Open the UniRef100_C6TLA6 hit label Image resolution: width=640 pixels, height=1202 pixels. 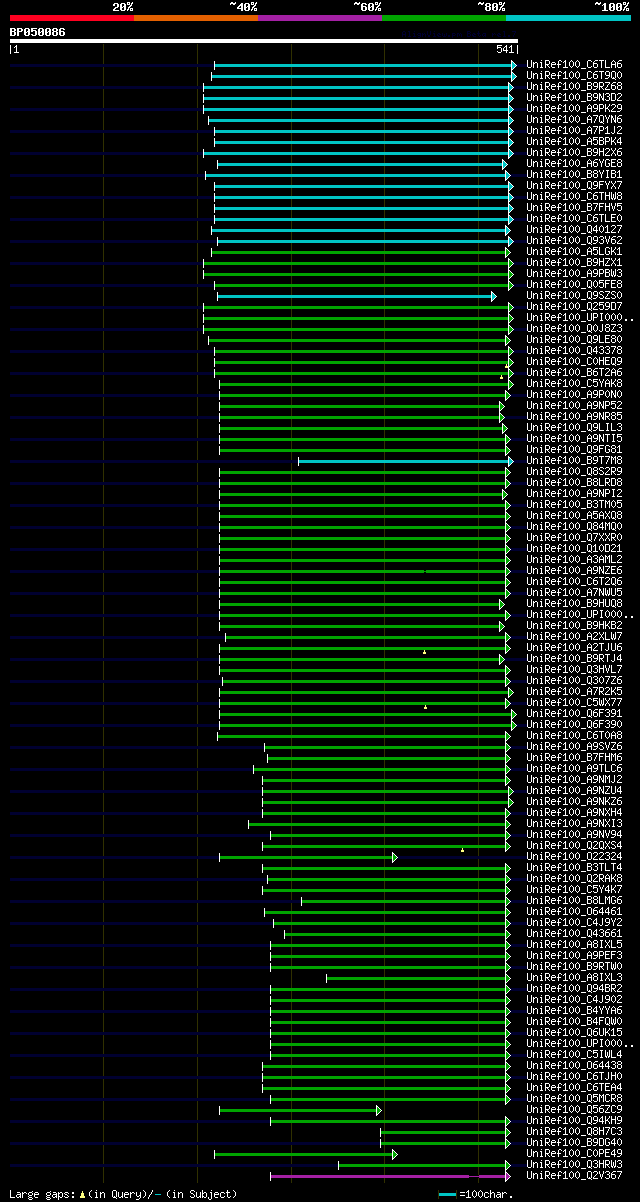tap(574, 64)
